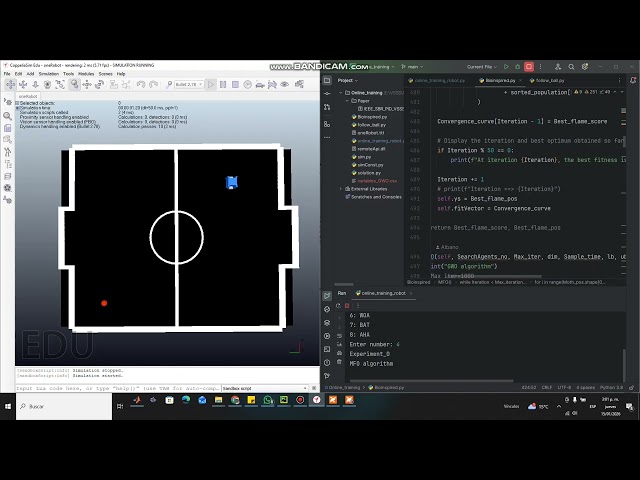Toggle visualization with the eye icon
The width and height of the screenshot is (640, 480).
click(x=284, y=84)
